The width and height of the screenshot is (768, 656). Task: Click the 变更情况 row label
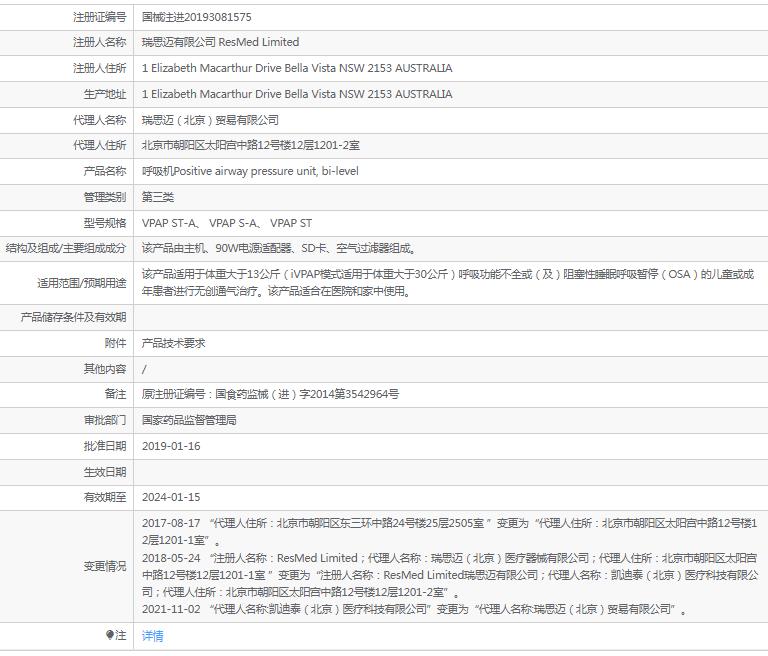click(105, 566)
